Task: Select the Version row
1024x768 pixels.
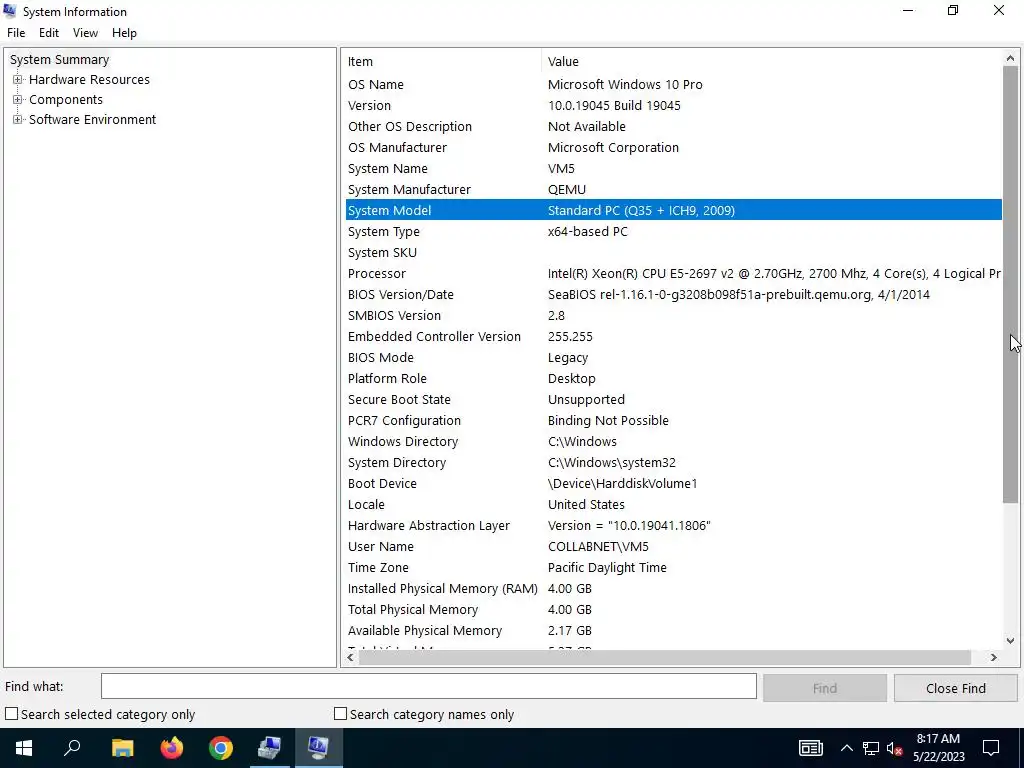Action: pos(673,105)
